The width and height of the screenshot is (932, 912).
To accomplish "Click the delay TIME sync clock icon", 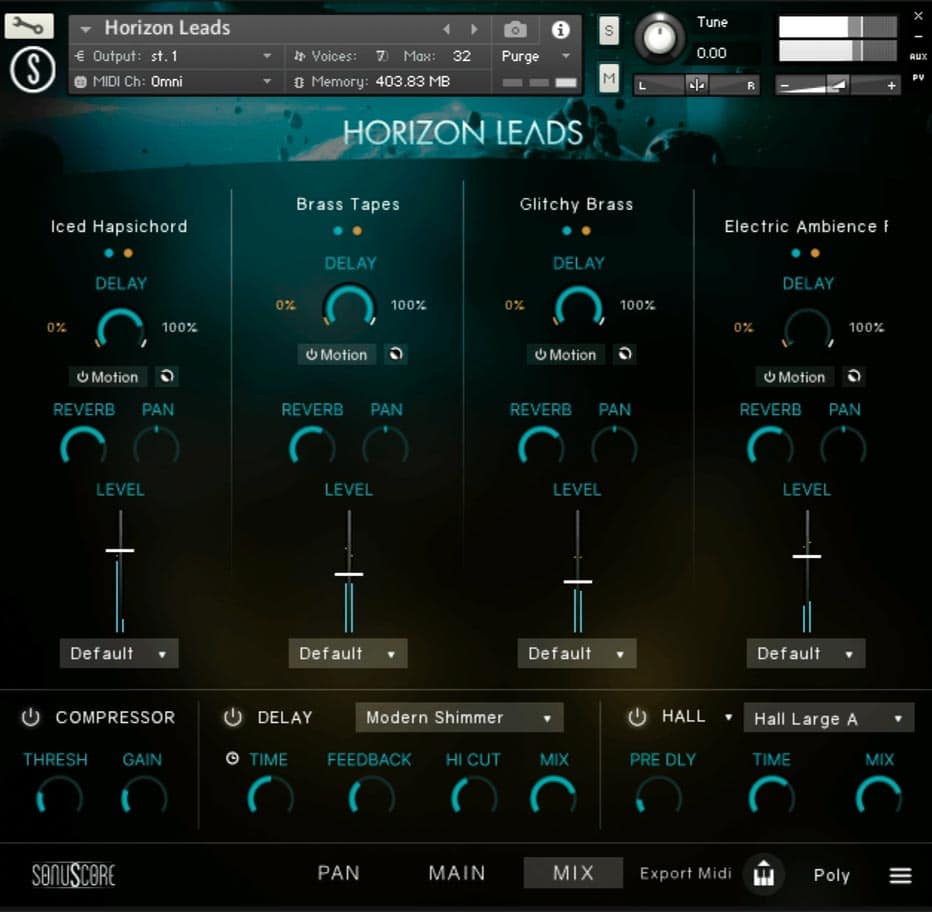I will 233,759.
